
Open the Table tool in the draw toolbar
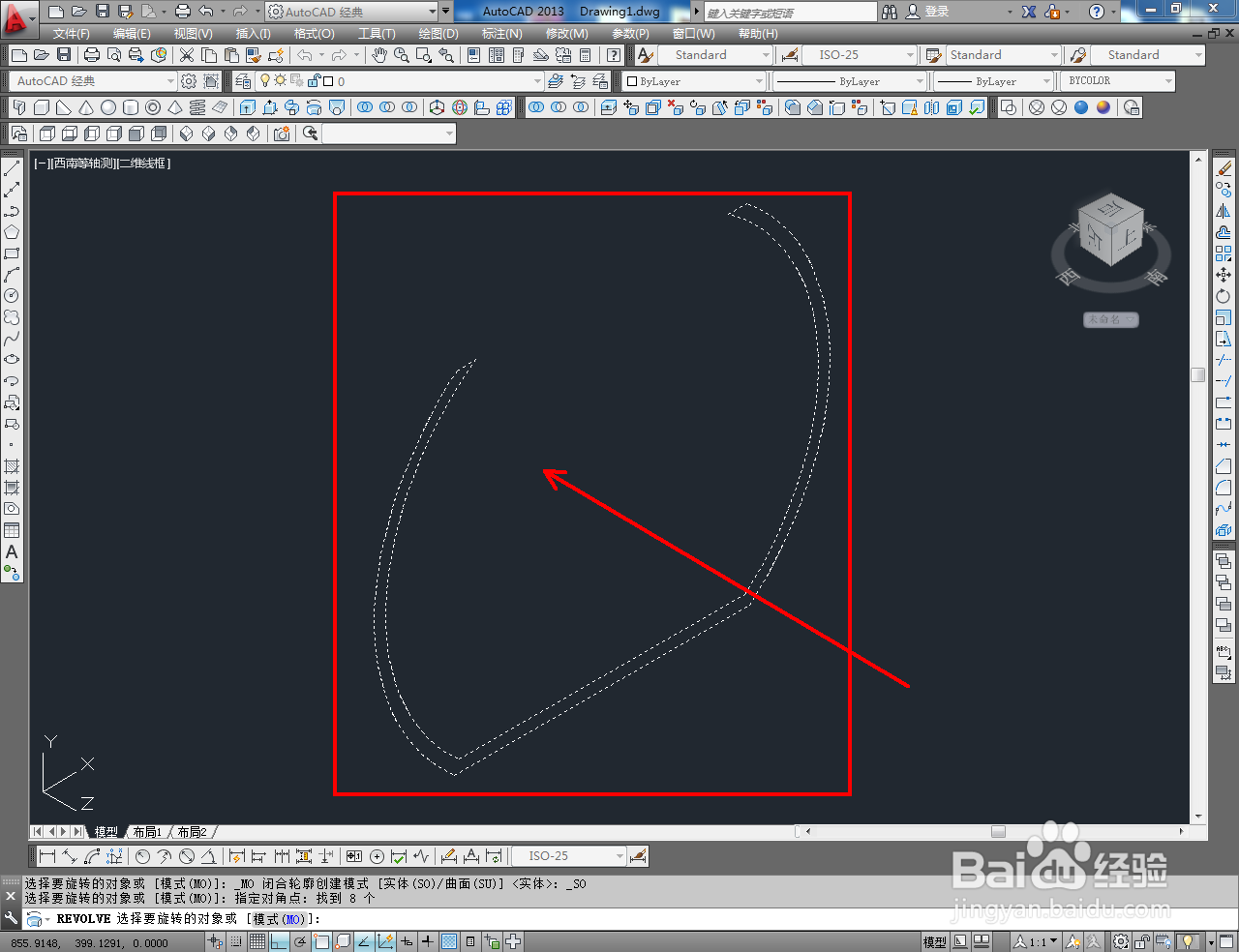click(12, 530)
